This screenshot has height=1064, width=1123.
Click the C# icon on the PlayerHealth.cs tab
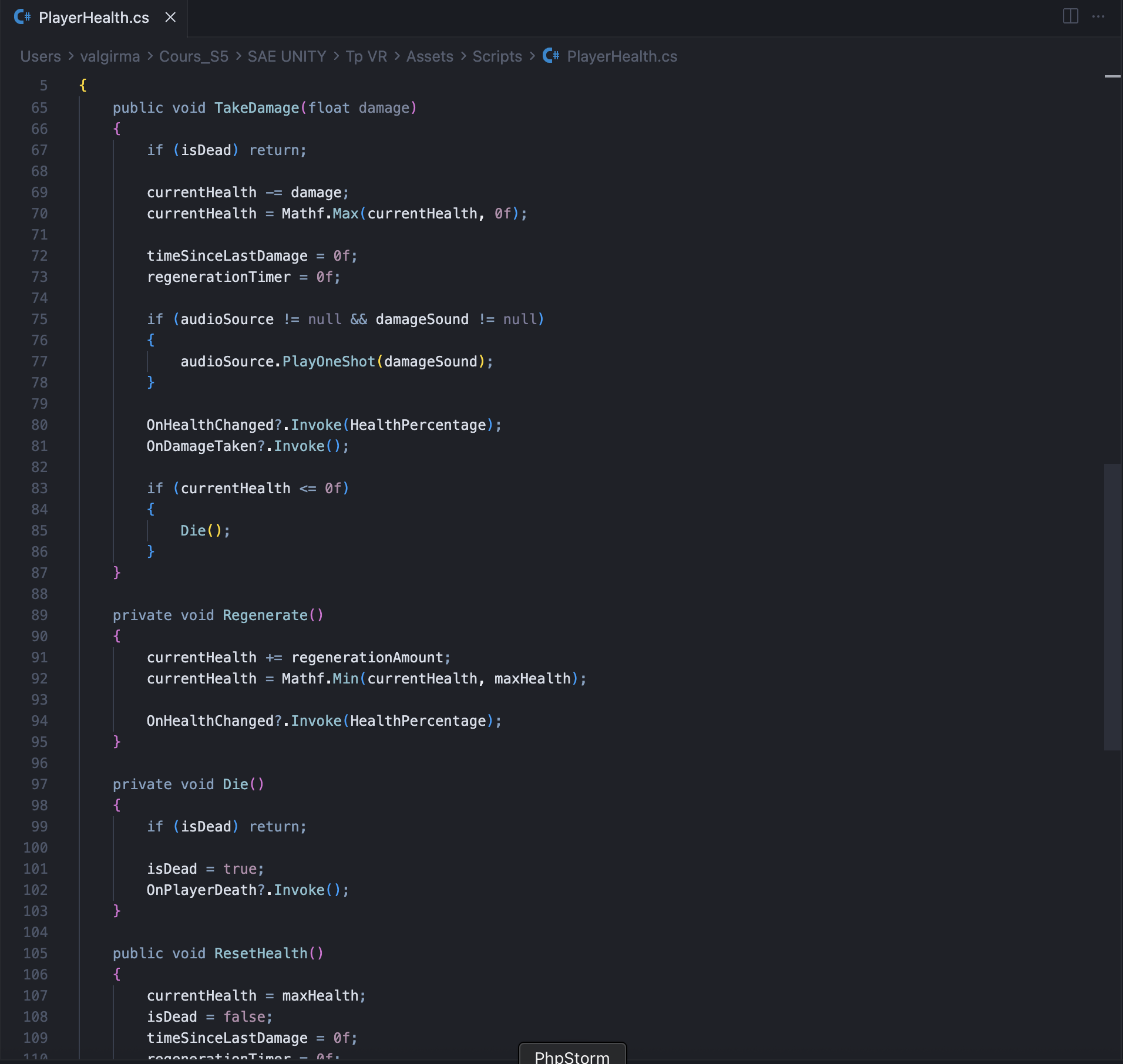22,17
